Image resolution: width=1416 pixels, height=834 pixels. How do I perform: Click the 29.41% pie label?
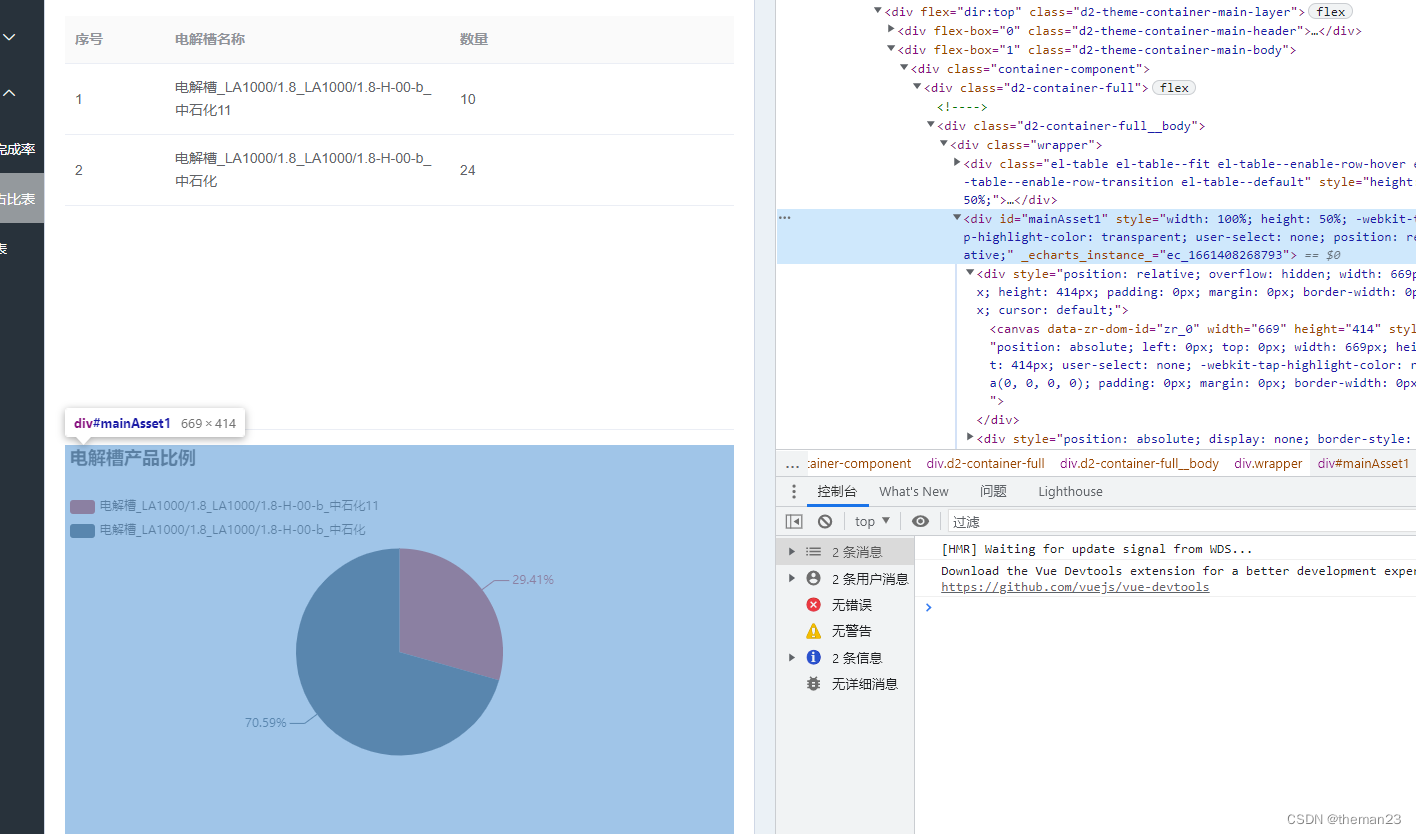(x=533, y=579)
